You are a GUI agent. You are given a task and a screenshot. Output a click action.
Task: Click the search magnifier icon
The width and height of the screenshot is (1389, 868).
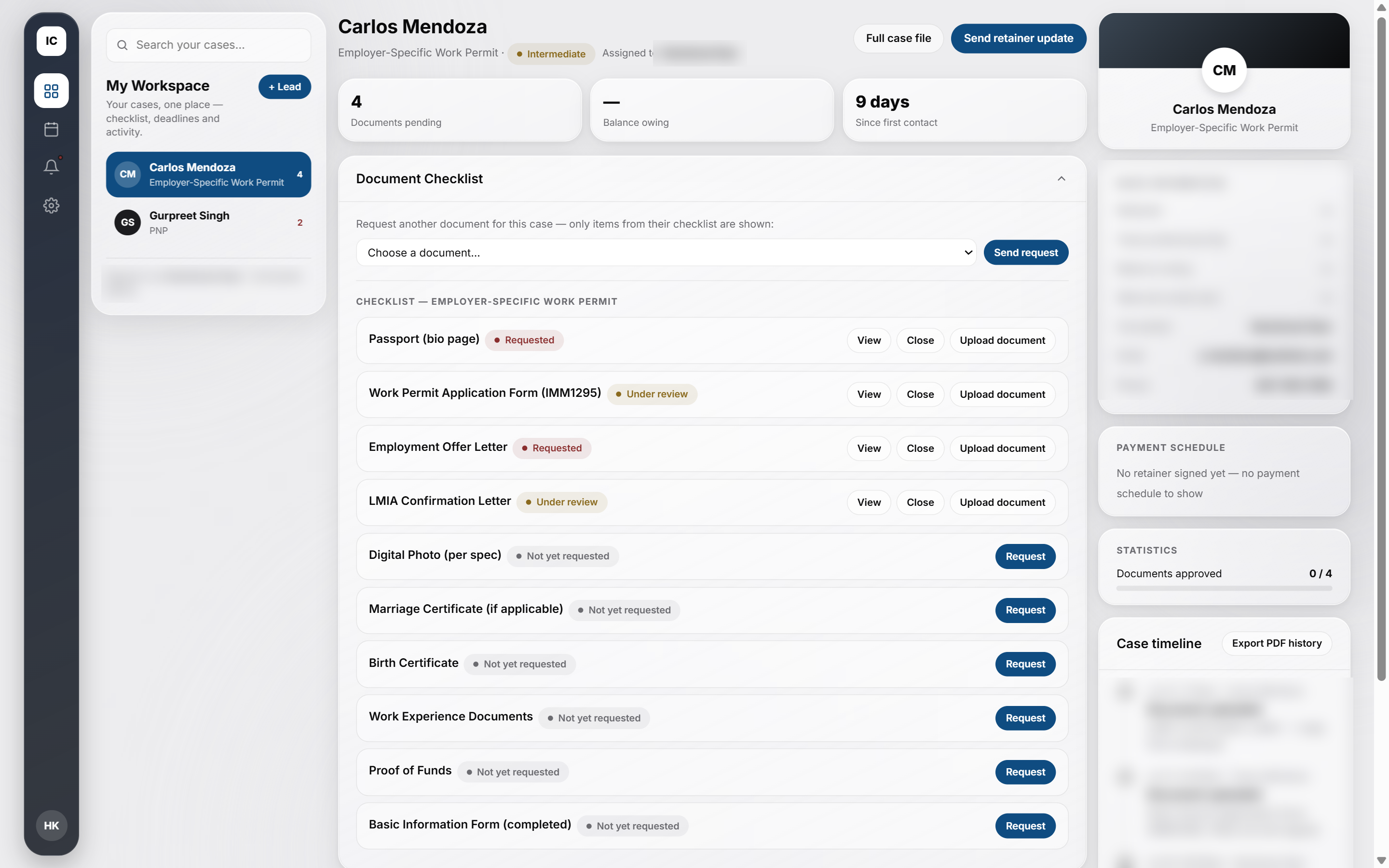[122, 45]
